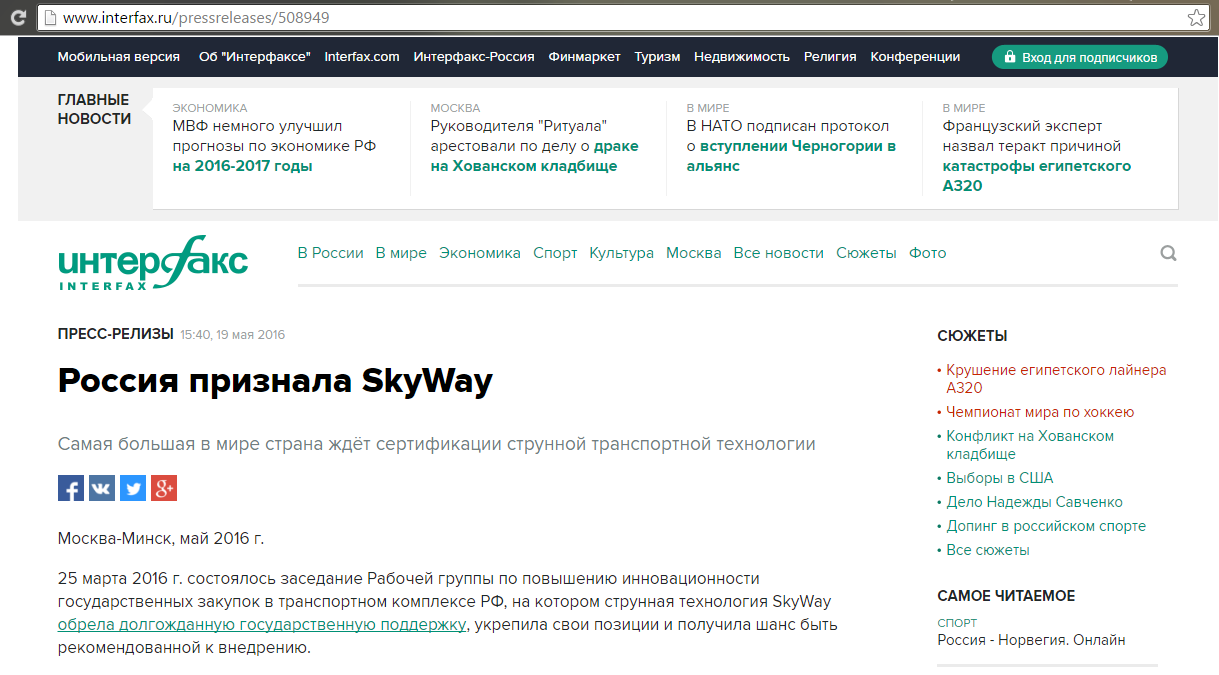Open the Сюжеты menu item
This screenshot has width=1219, height=675.
866,253
